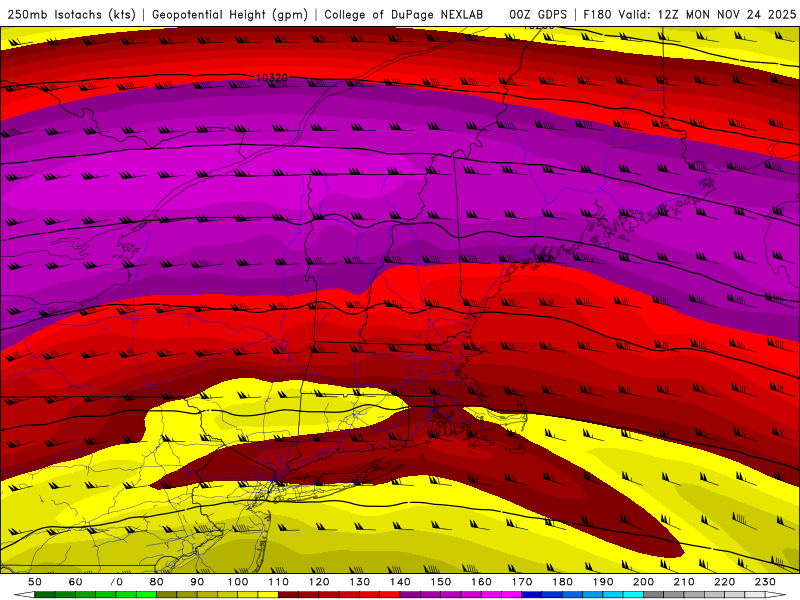
Task: Click the '80' value on the legend scale
Action: (157, 582)
